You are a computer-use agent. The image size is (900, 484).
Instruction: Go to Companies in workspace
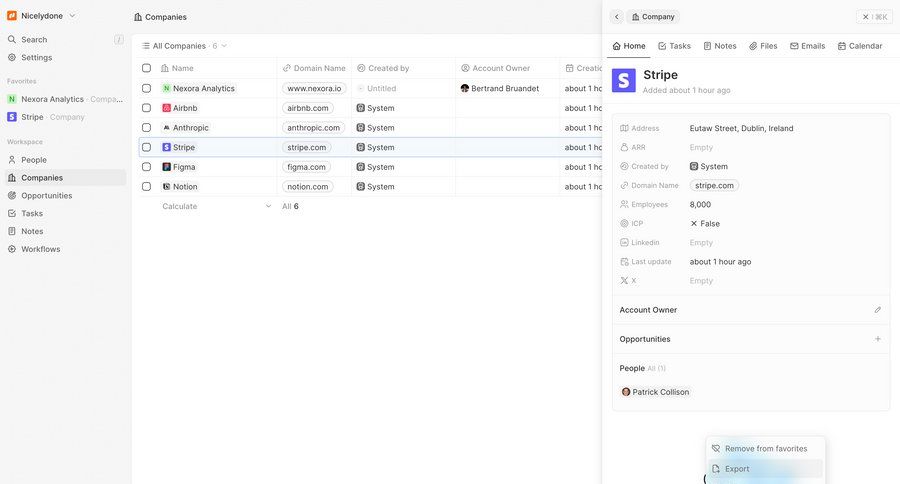(x=65, y=178)
